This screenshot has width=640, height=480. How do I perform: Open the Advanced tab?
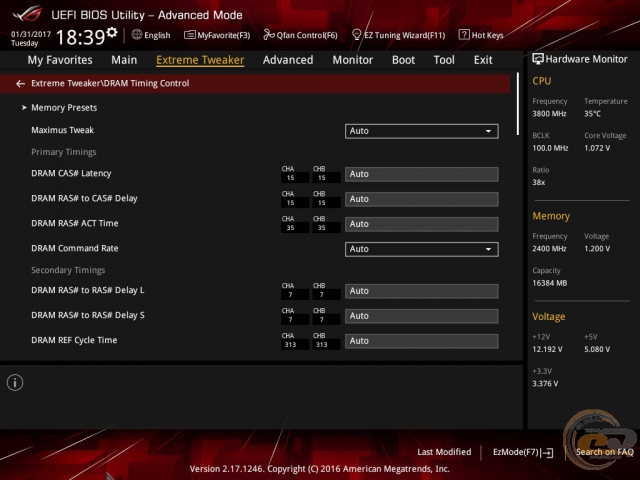point(288,60)
